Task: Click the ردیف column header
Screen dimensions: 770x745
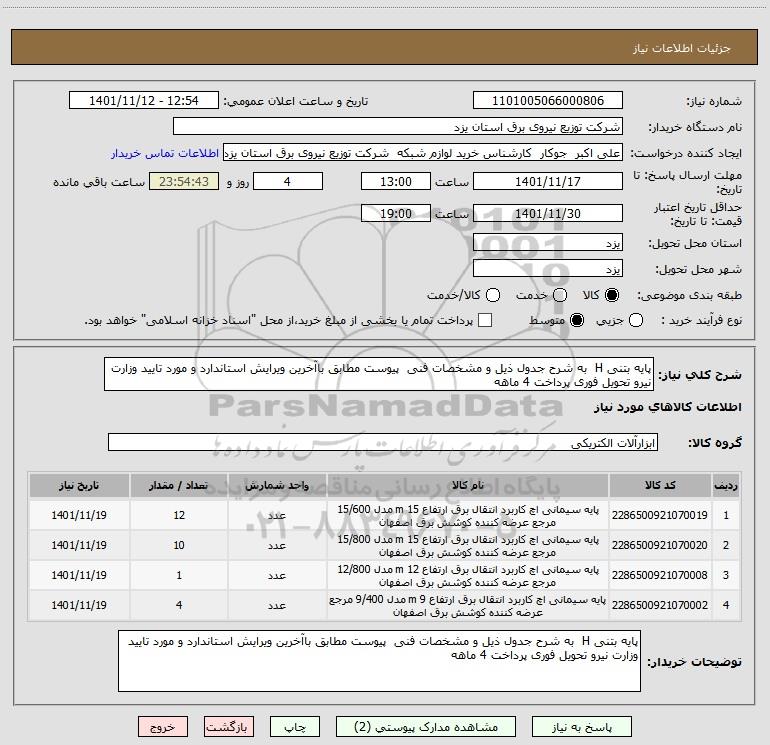Action: [x=726, y=485]
